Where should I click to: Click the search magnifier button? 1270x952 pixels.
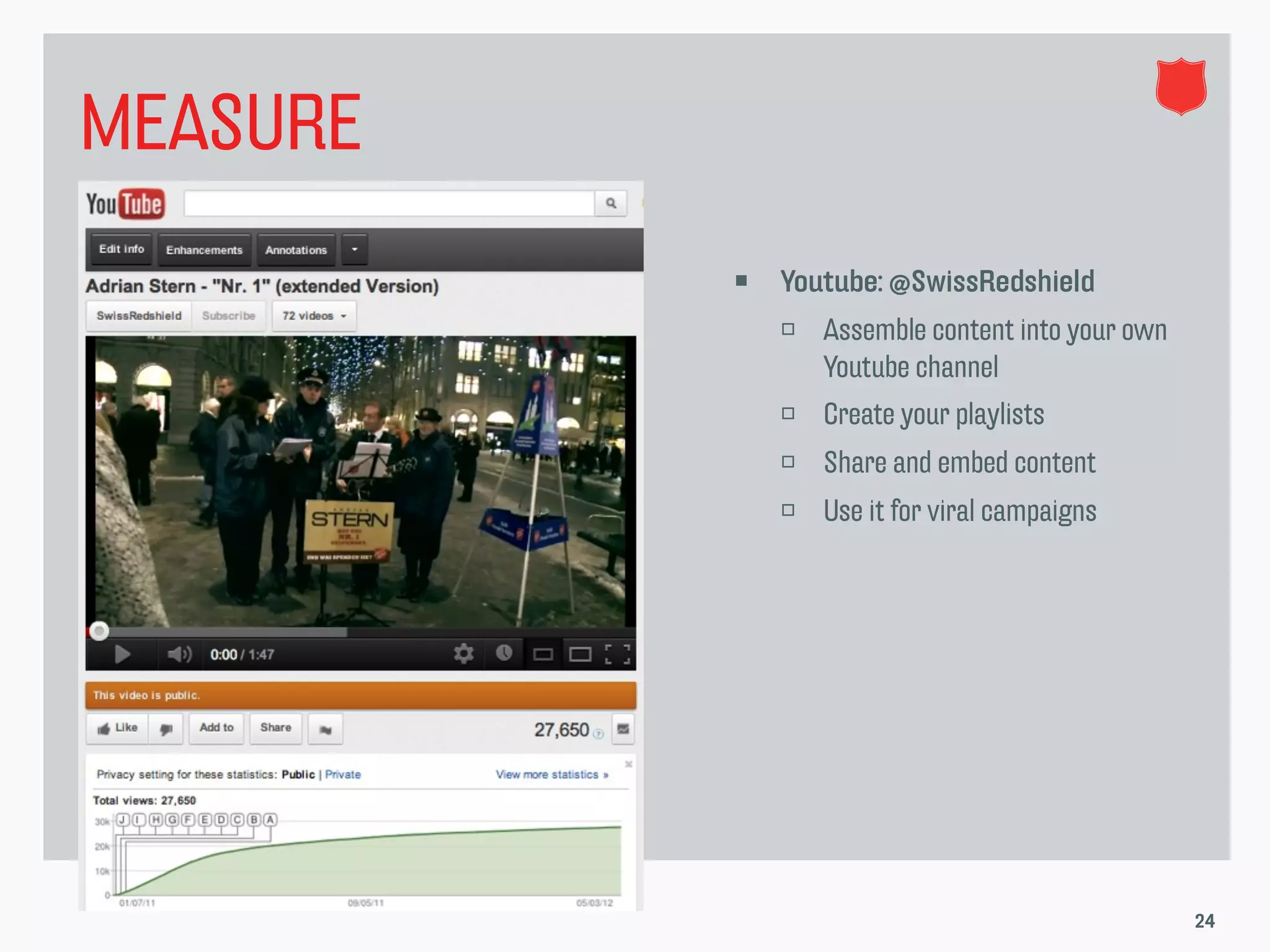pyautogui.click(x=611, y=203)
